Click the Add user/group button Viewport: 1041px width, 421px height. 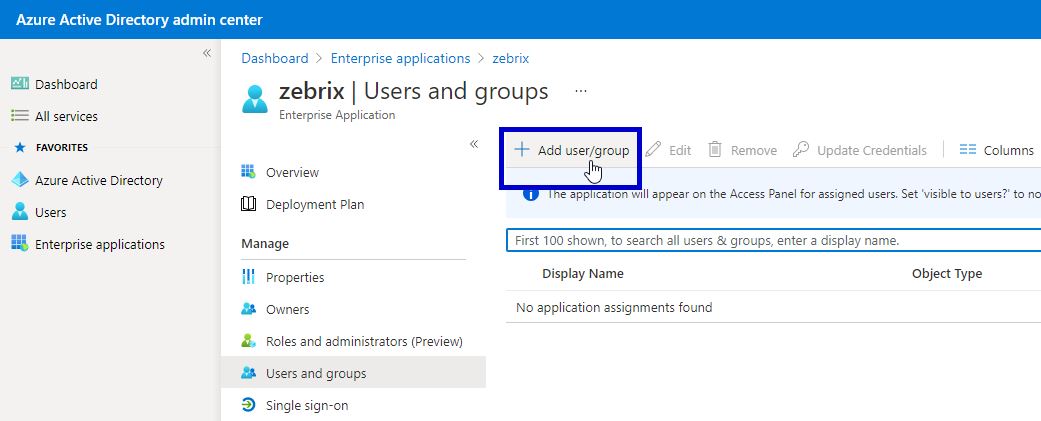[571, 150]
